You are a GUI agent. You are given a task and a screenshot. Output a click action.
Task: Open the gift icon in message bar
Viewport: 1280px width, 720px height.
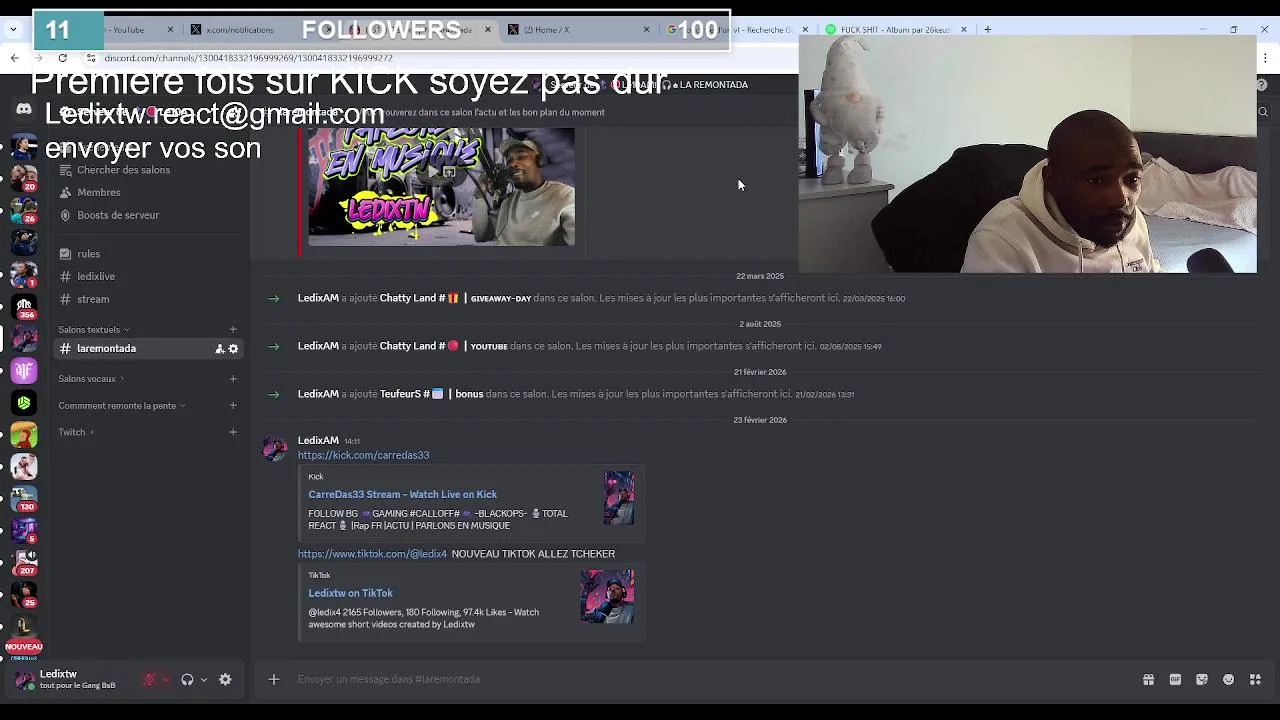[1148, 680]
